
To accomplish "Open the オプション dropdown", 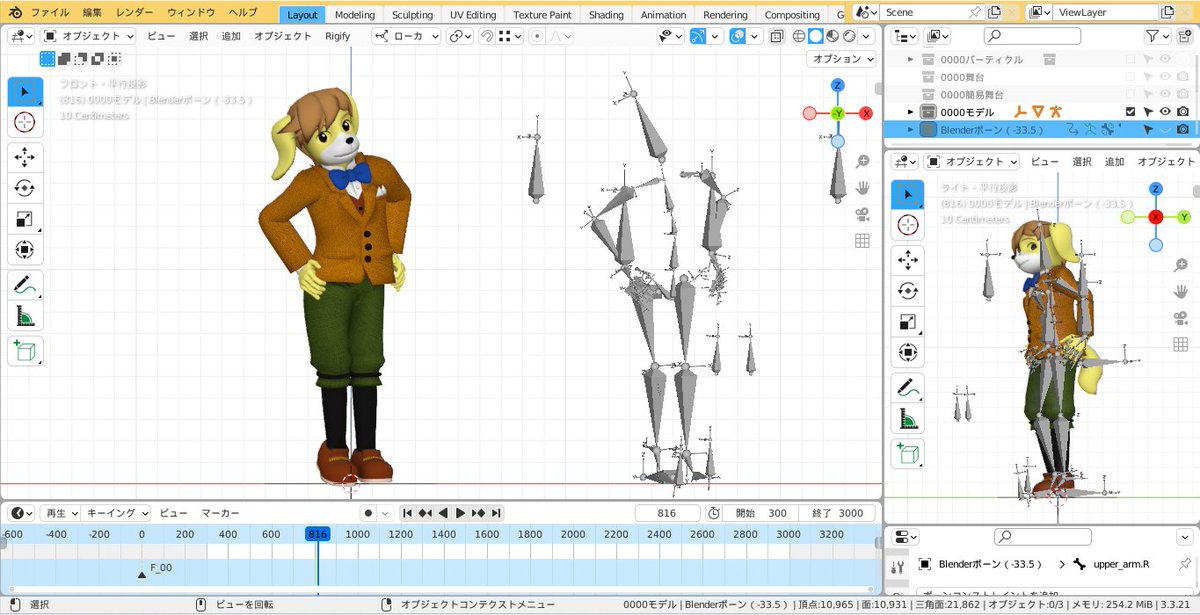I will pyautogui.click(x=841, y=59).
